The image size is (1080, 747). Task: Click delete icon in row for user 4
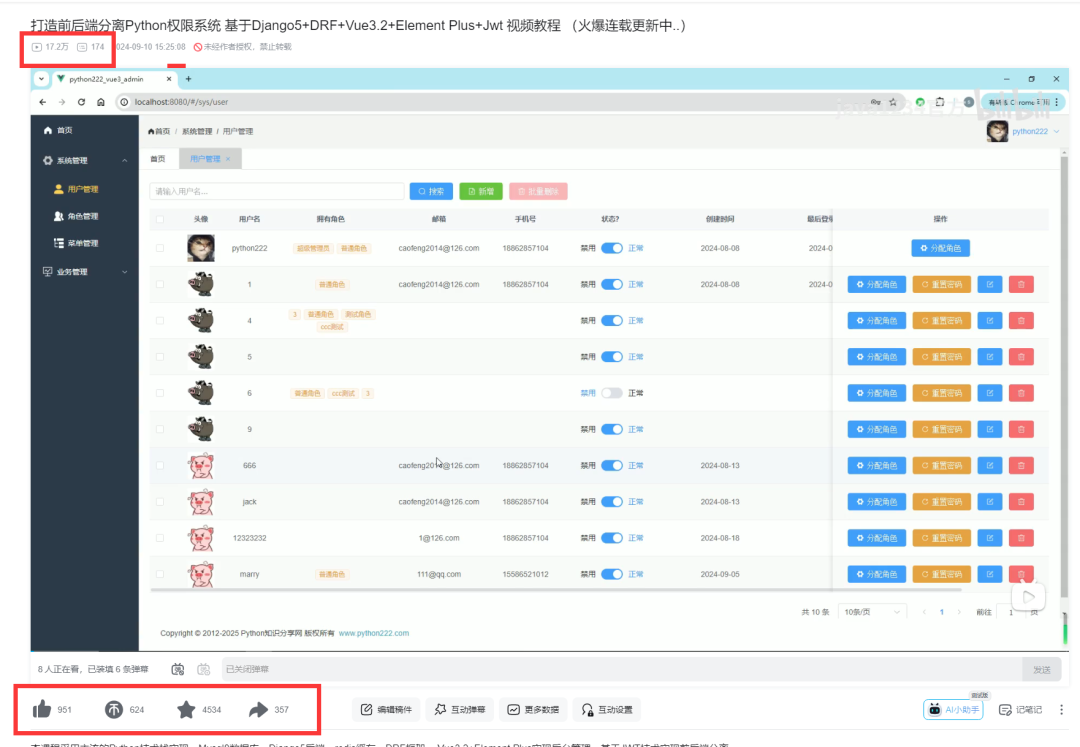coord(1021,321)
